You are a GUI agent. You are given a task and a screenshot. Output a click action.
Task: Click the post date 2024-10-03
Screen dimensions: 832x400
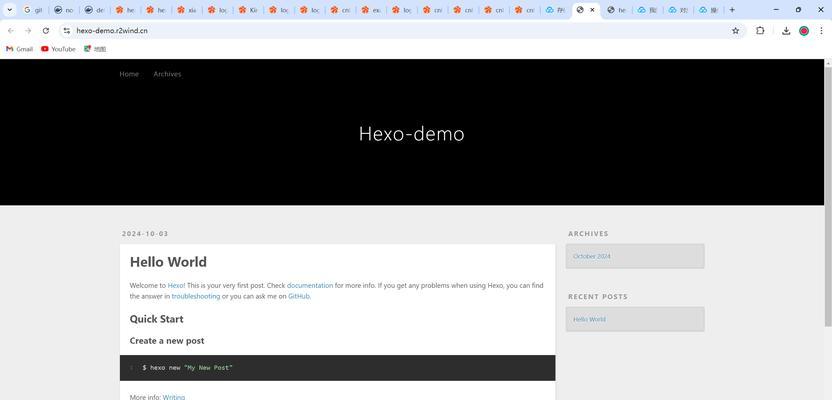point(145,234)
